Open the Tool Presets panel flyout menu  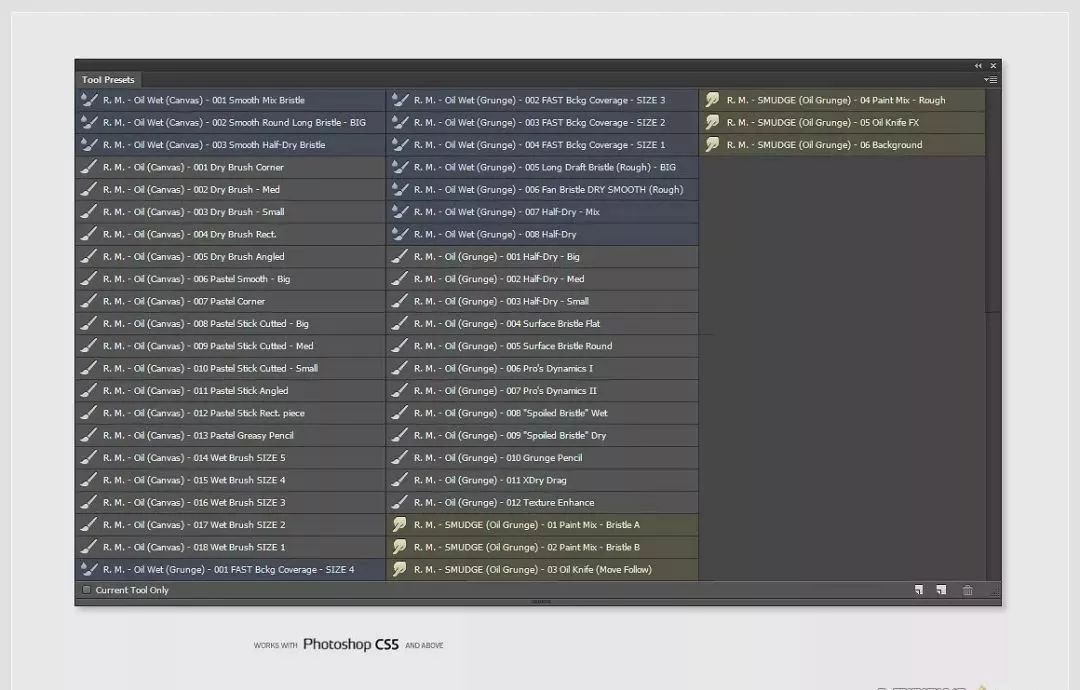pos(990,80)
